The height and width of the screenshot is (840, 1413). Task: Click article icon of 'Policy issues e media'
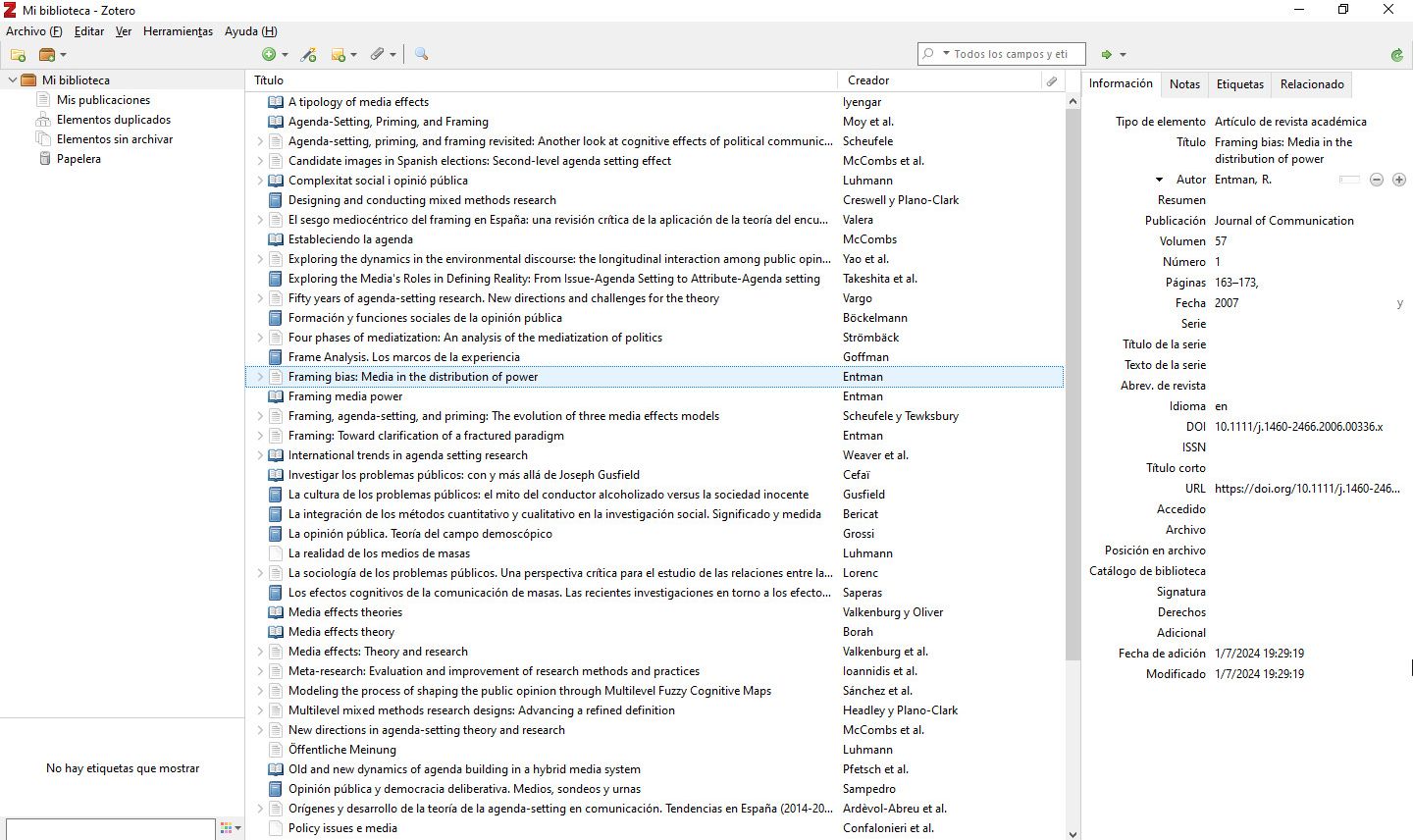[x=276, y=828]
